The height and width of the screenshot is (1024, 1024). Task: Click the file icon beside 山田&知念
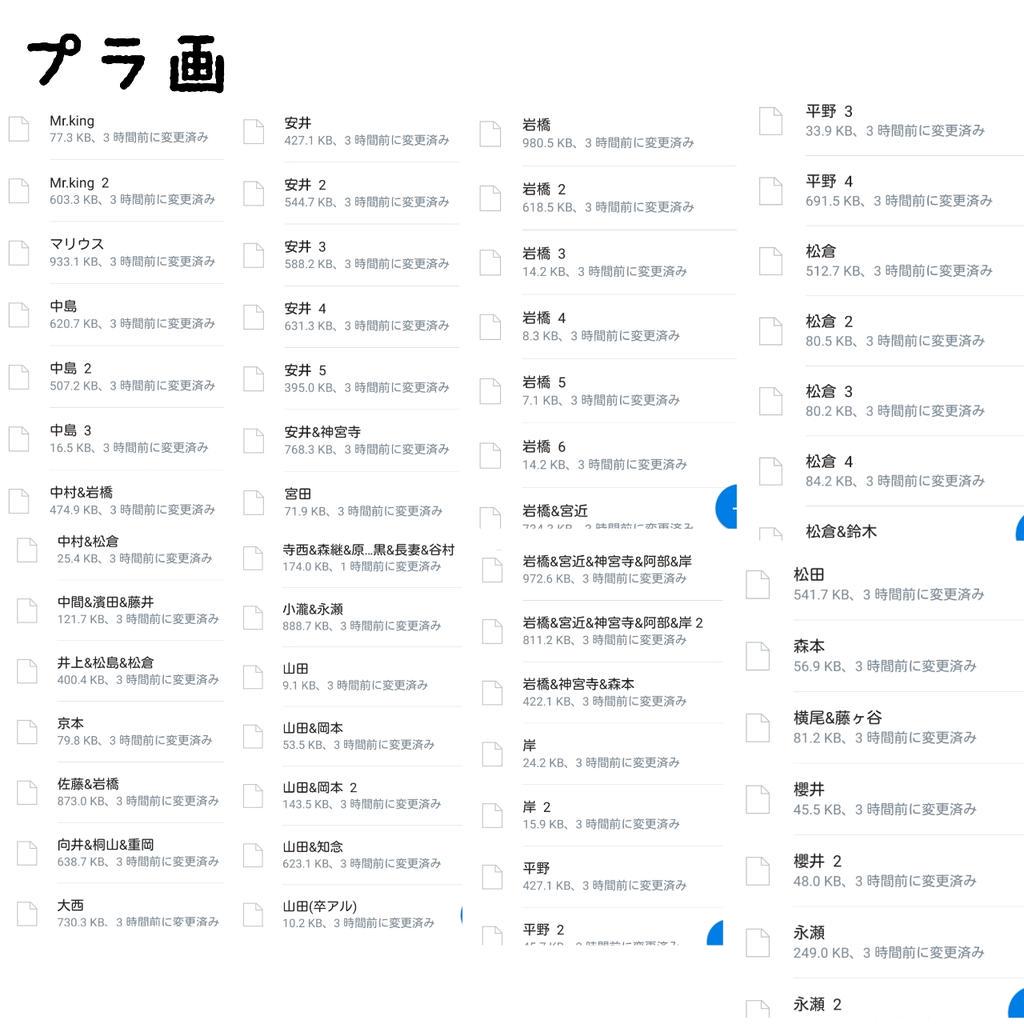253,855
